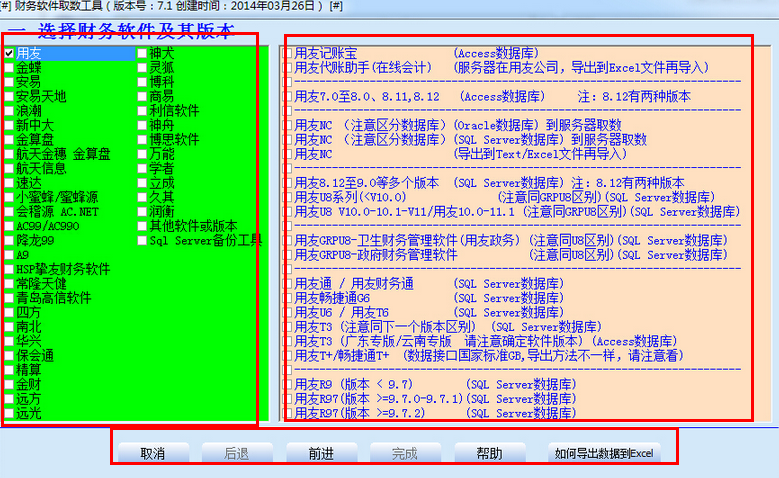This screenshot has width=779, height=478.
Task: Tick 航天金穗 金算盘 option
Action: [9, 154]
